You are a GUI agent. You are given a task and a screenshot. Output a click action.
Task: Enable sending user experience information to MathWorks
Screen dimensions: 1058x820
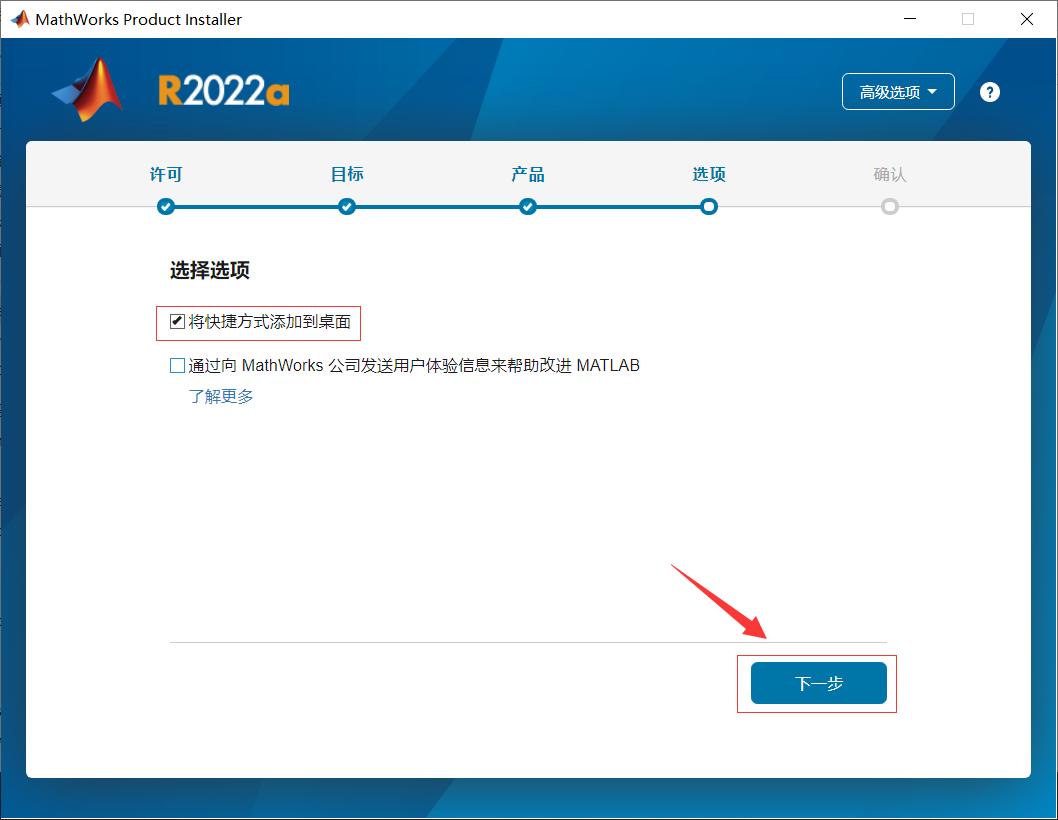[x=176, y=364]
